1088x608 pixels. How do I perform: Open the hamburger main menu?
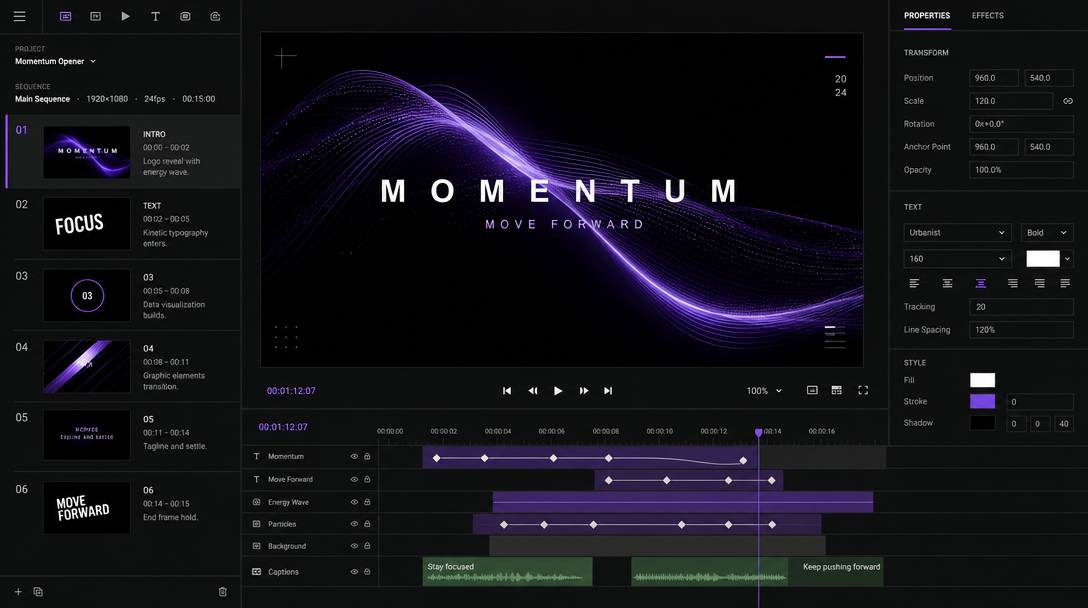click(19, 16)
